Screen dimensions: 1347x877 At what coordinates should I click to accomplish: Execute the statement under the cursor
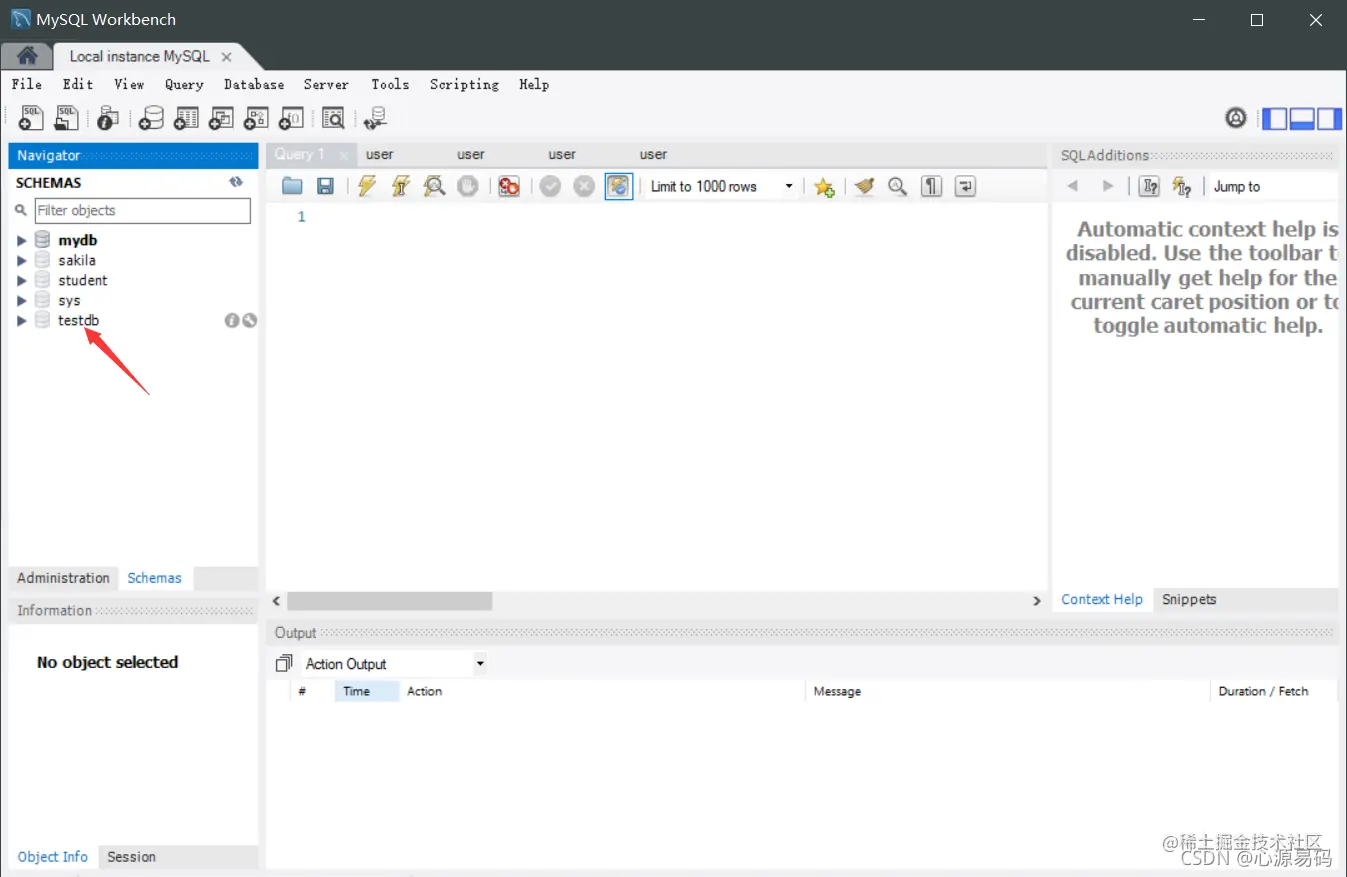[x=401, y=186]
